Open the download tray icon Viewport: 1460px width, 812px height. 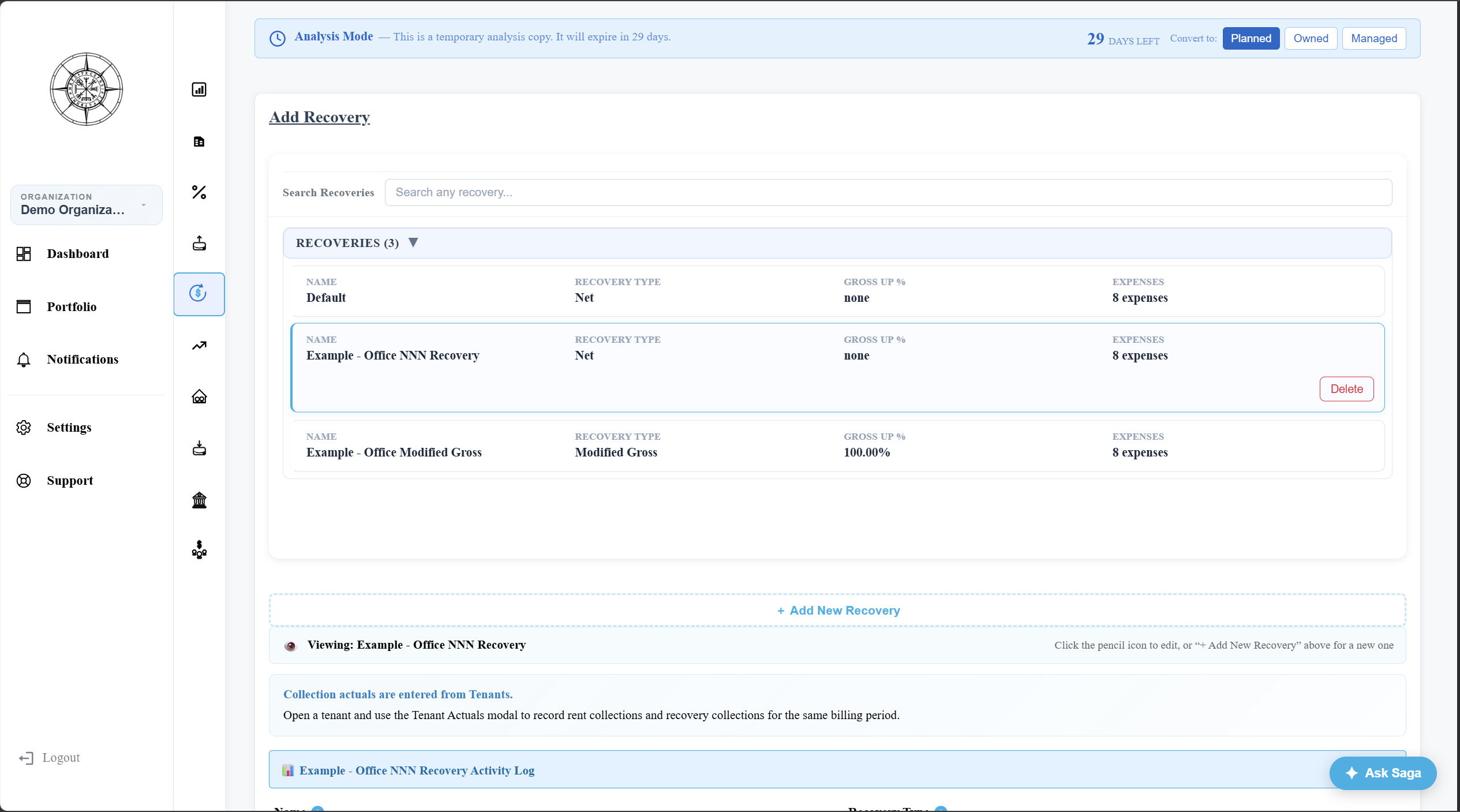click(x=199, y=448)
